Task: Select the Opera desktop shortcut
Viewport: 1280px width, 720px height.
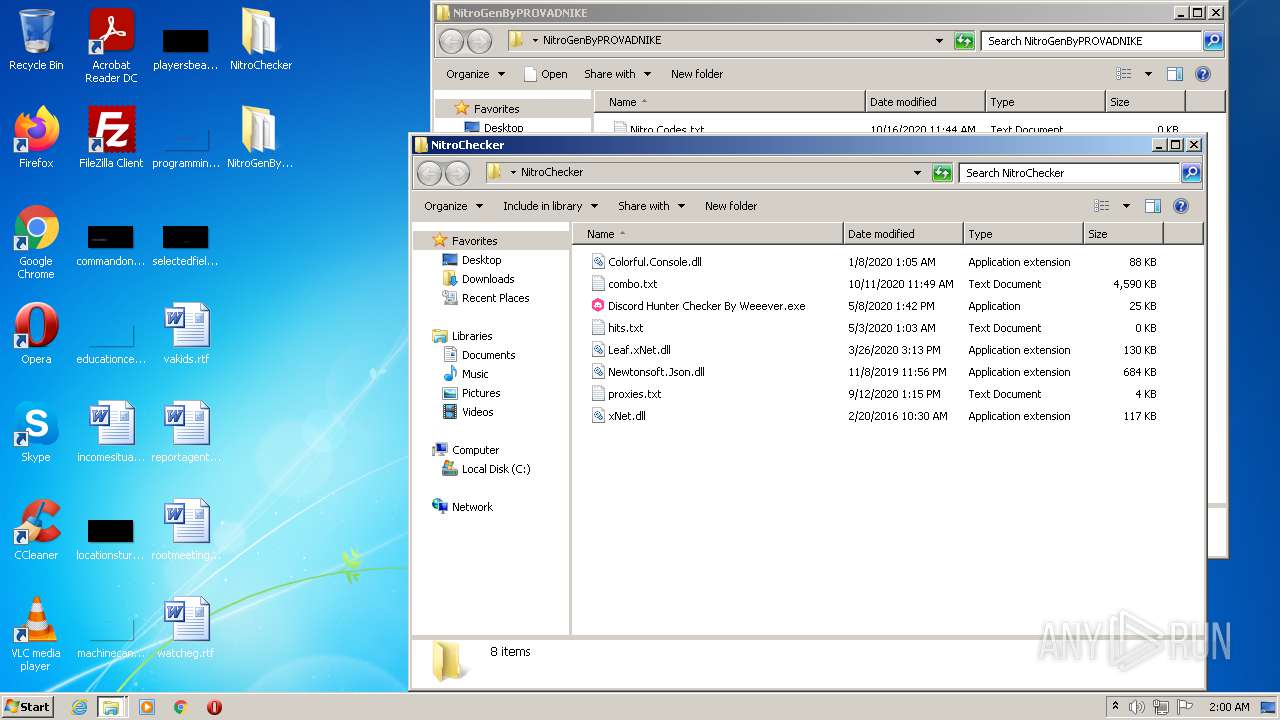Action: coord(36,334)
